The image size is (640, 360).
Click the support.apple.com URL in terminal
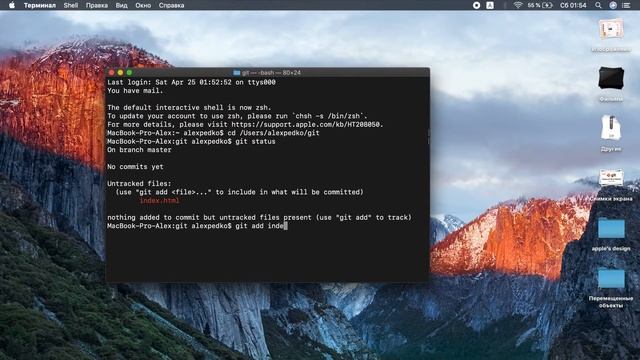click(306, 124)
